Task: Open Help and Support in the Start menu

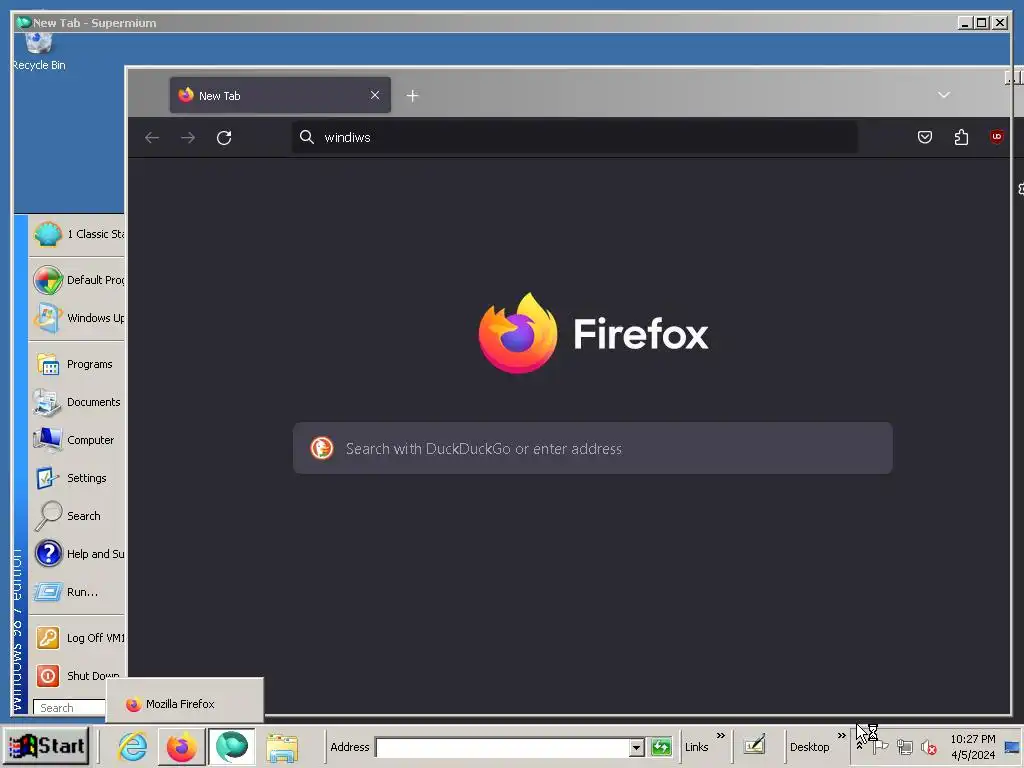Action: point(77,554)
